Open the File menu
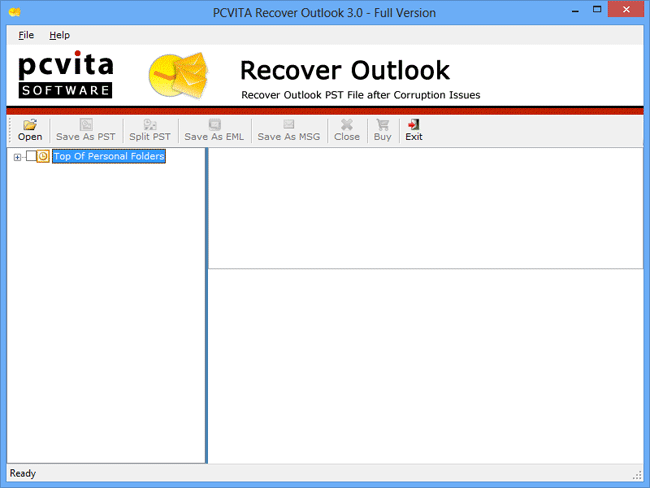The image size is (650, 488). 26,35
